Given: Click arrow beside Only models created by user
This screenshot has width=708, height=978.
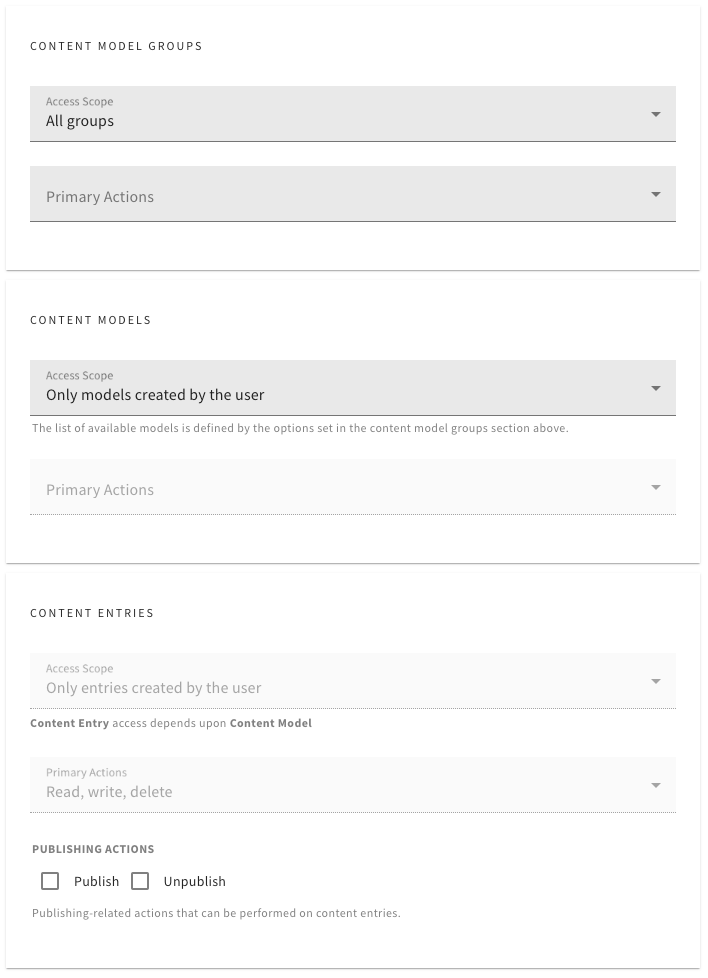Looking at the screenshot, I should pyautogui.click(x=656, y=388).
